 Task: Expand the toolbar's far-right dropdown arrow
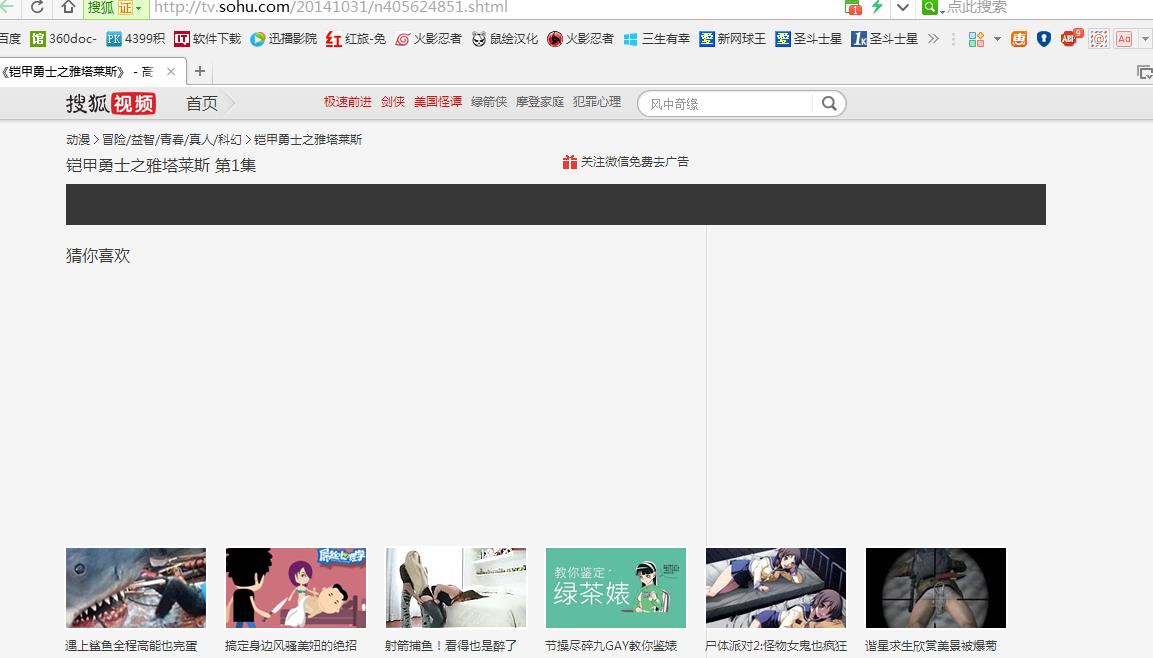click(x=1145, y=39)
